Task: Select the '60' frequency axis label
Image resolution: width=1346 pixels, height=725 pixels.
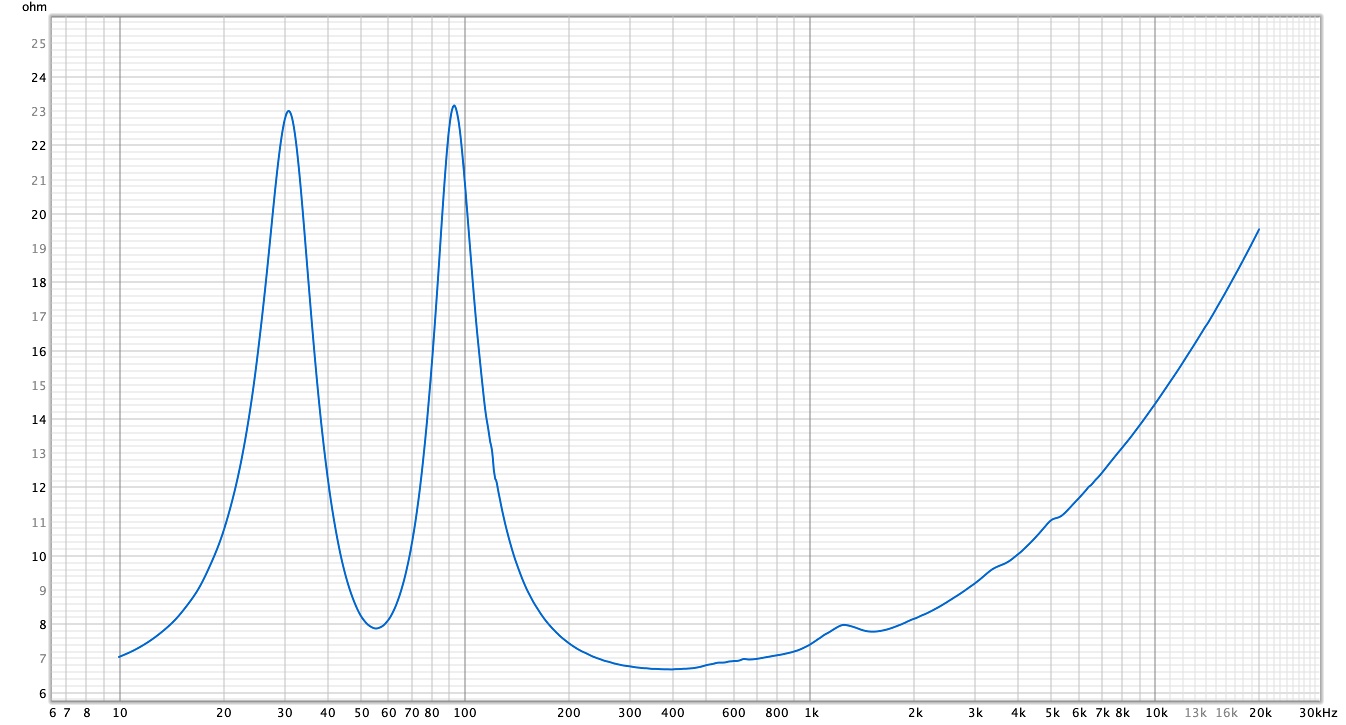Action: pos(389,713)
